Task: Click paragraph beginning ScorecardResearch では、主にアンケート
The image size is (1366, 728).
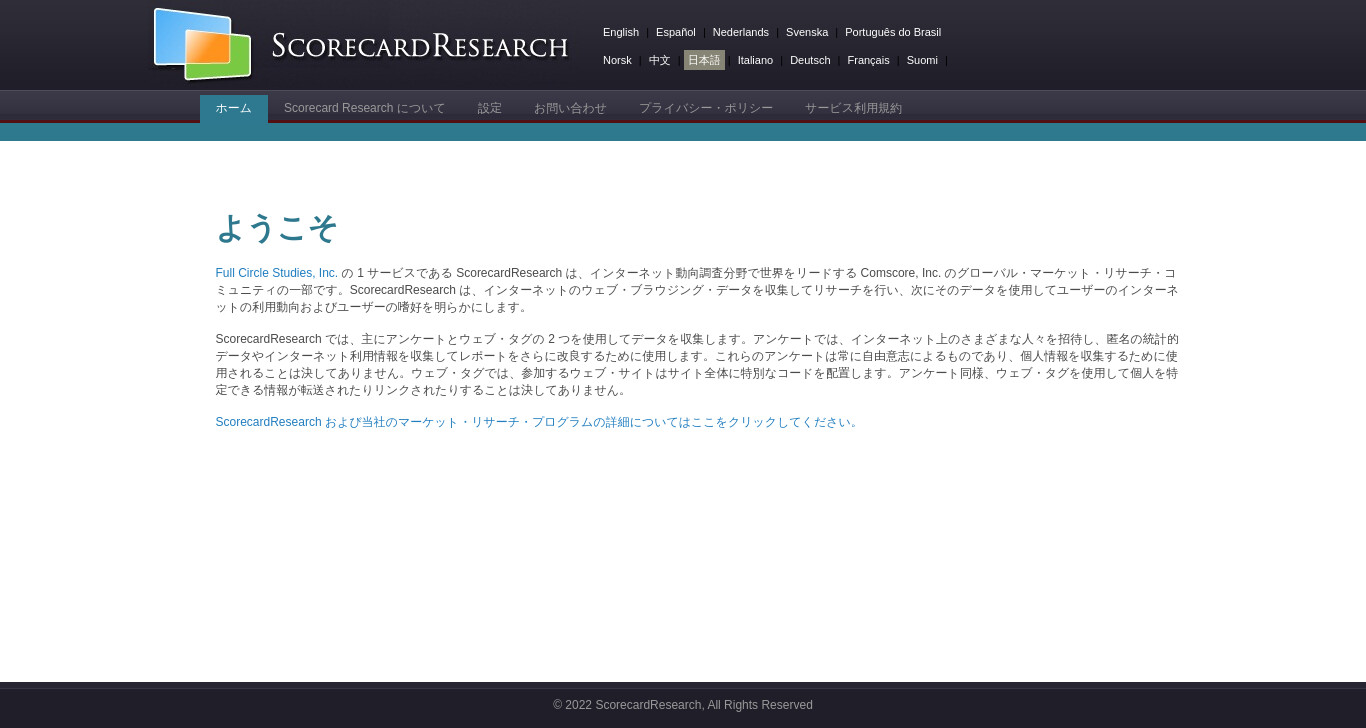Action: (697, 365)
